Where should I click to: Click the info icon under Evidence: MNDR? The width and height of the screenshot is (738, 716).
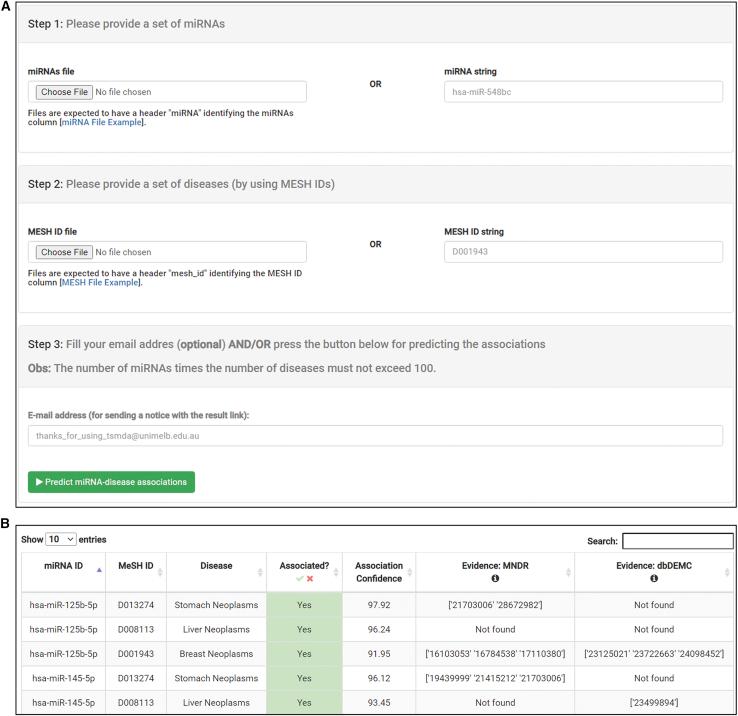[496, 578]
